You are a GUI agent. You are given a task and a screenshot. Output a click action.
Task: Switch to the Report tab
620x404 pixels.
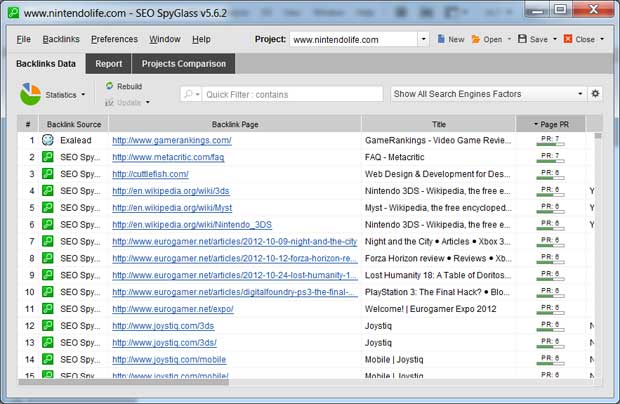point(109,64)
